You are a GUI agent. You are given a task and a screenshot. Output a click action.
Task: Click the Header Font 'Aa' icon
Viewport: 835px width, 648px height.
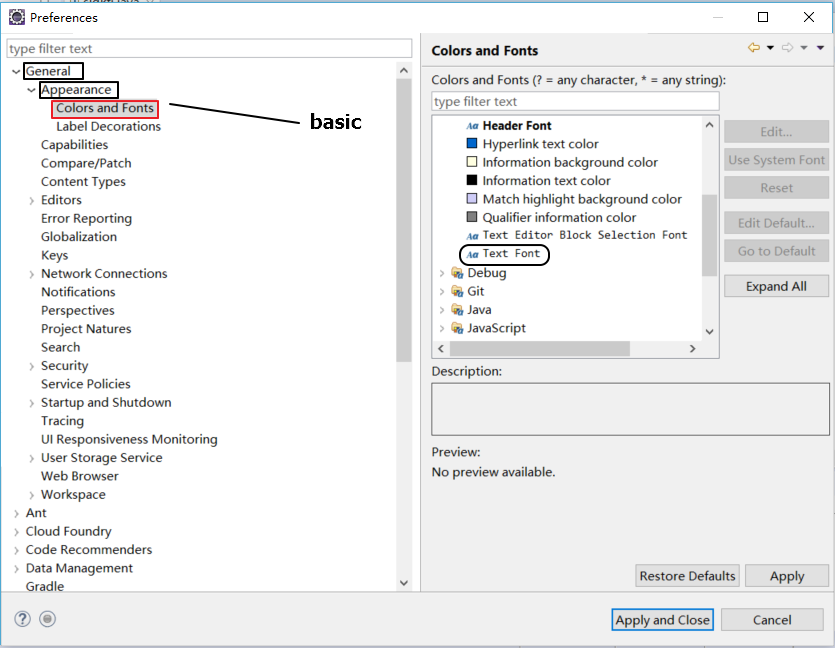click(472, 126)
